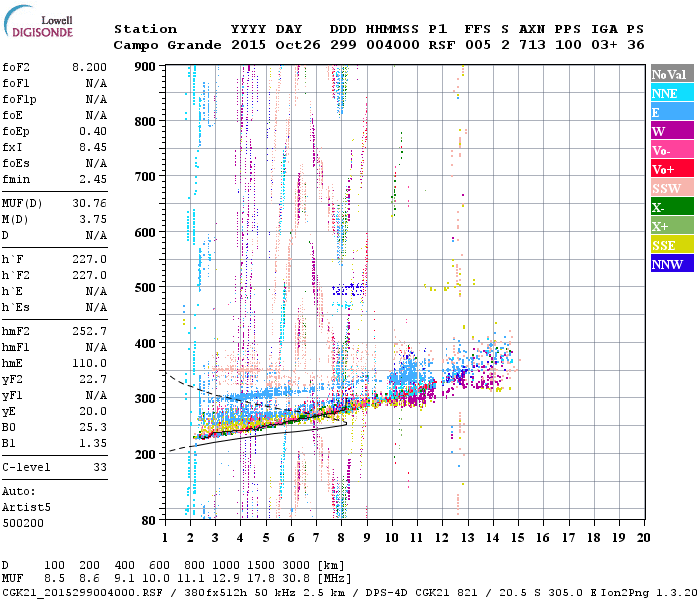This screenshot has width=700, height=600.
Task: Select the NNW dark blue legend swatch
Action: coord(672,263)
